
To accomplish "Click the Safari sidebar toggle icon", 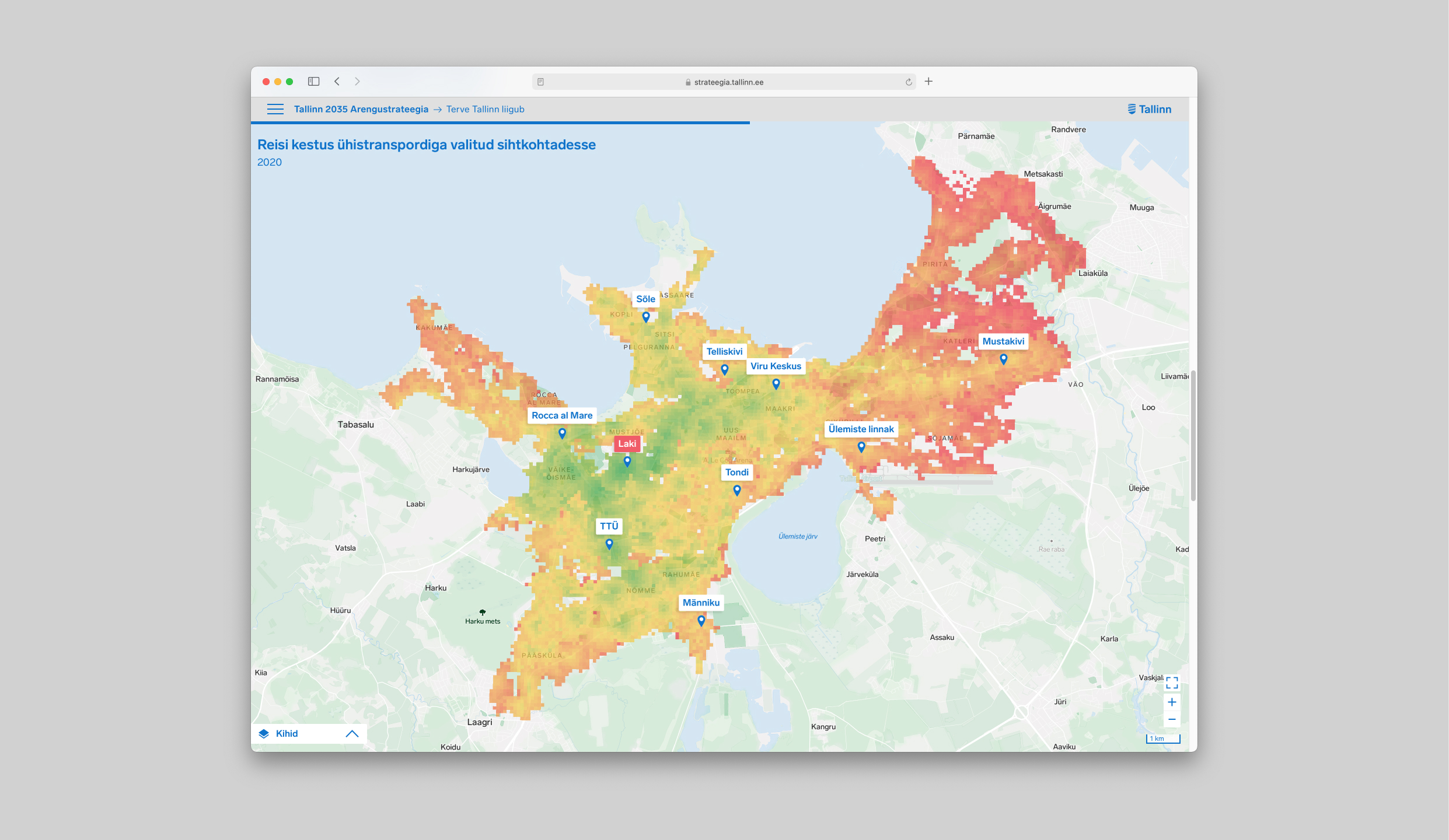I will 313,82.
